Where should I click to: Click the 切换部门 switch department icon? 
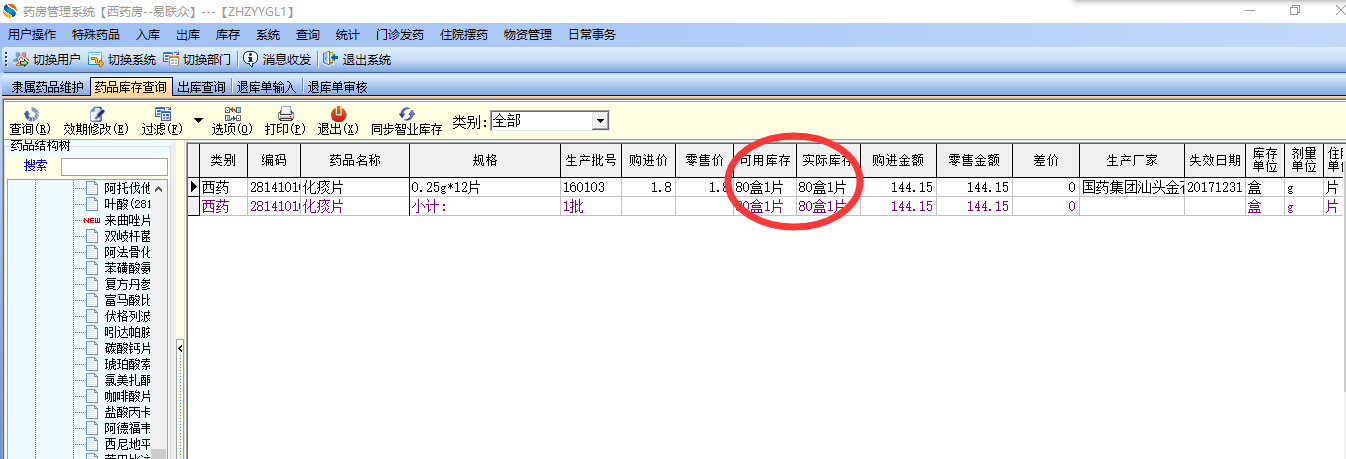(171, 60)
